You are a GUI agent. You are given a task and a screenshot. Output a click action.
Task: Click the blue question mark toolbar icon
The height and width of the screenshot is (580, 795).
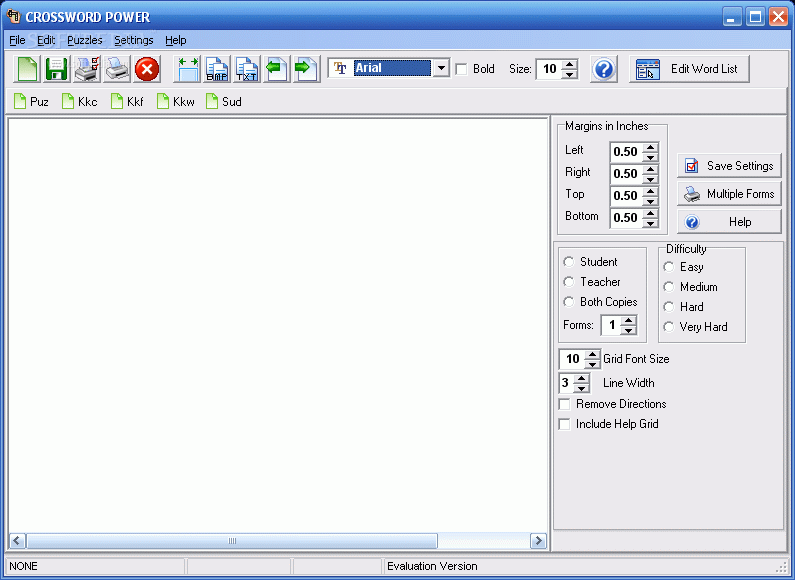(x=603, y=69)
